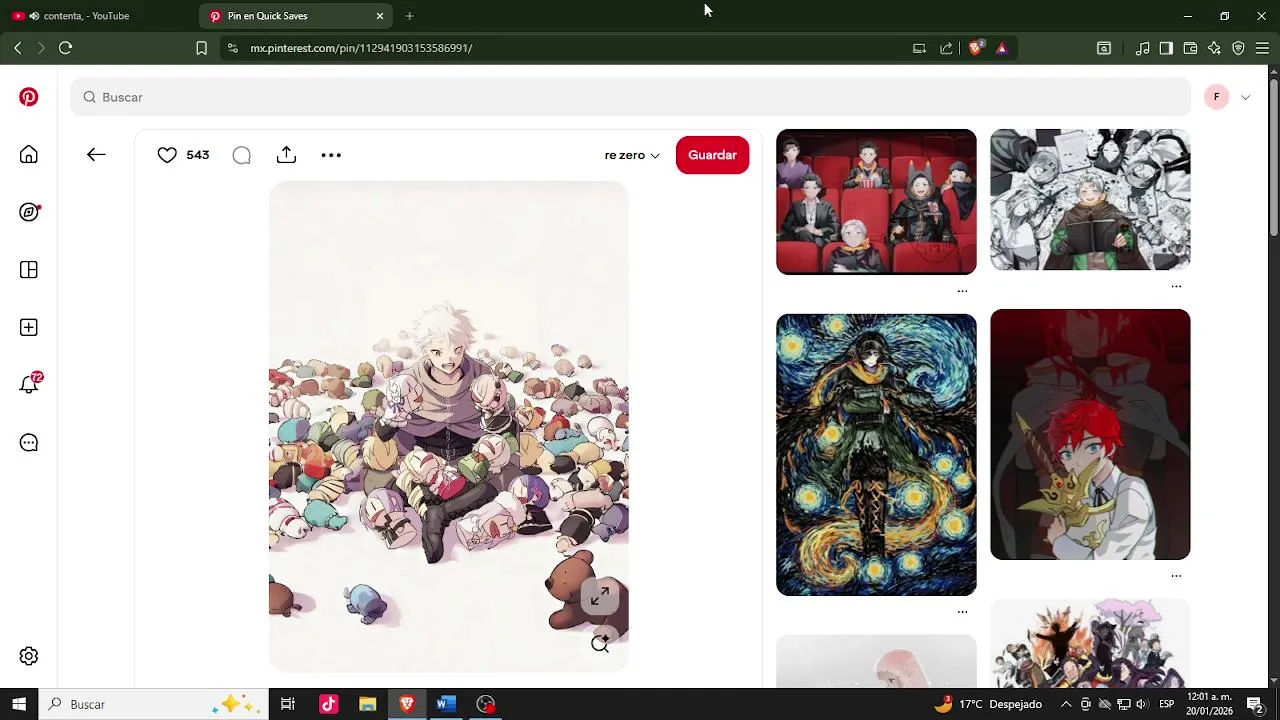Image resolution: width=1280 pixels, height=720 pixels.
Task: Click the visual search lens on the pin
Action: tap(600, 644)
